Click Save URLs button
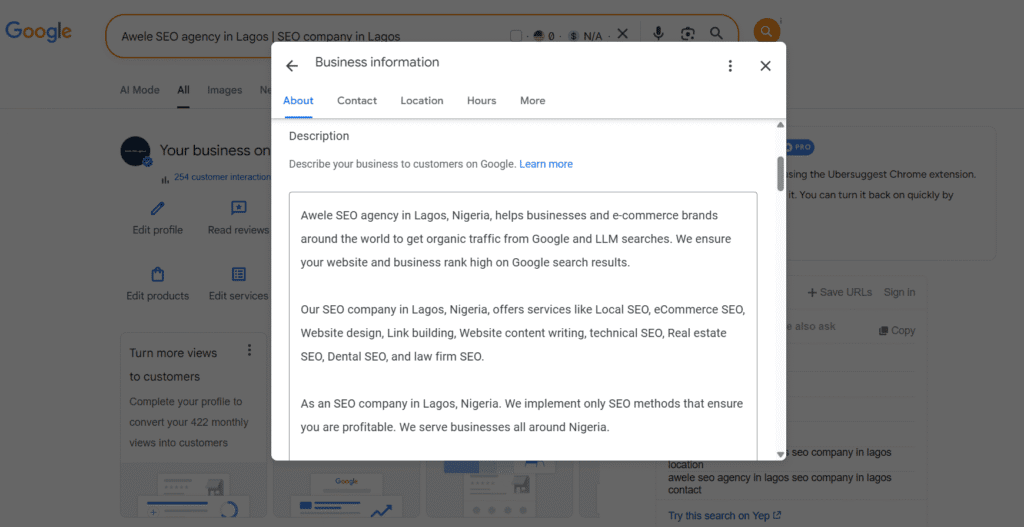1024x527 pixels. 839,293
